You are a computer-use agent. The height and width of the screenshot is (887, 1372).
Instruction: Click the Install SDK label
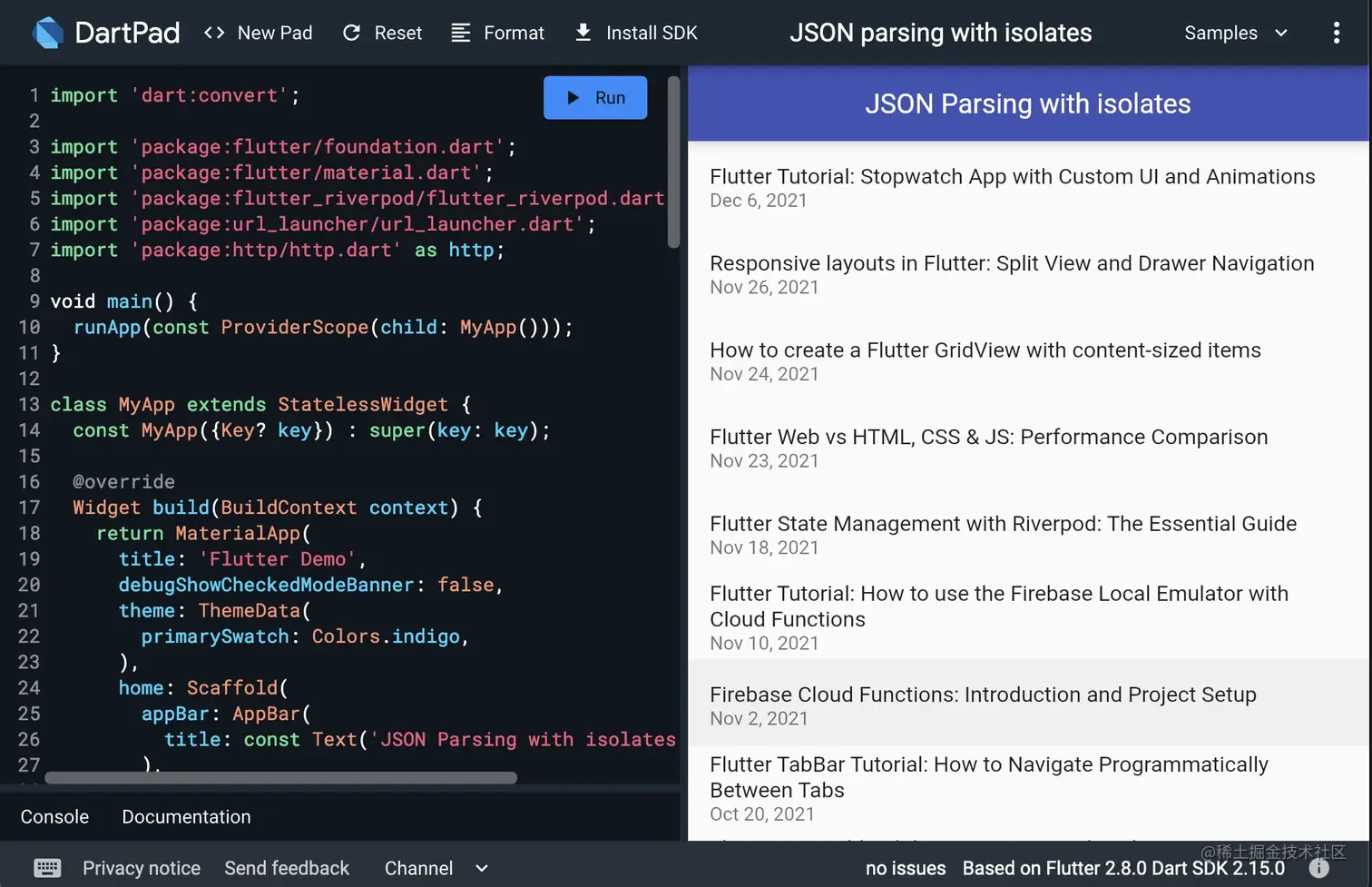click(652, 33)
